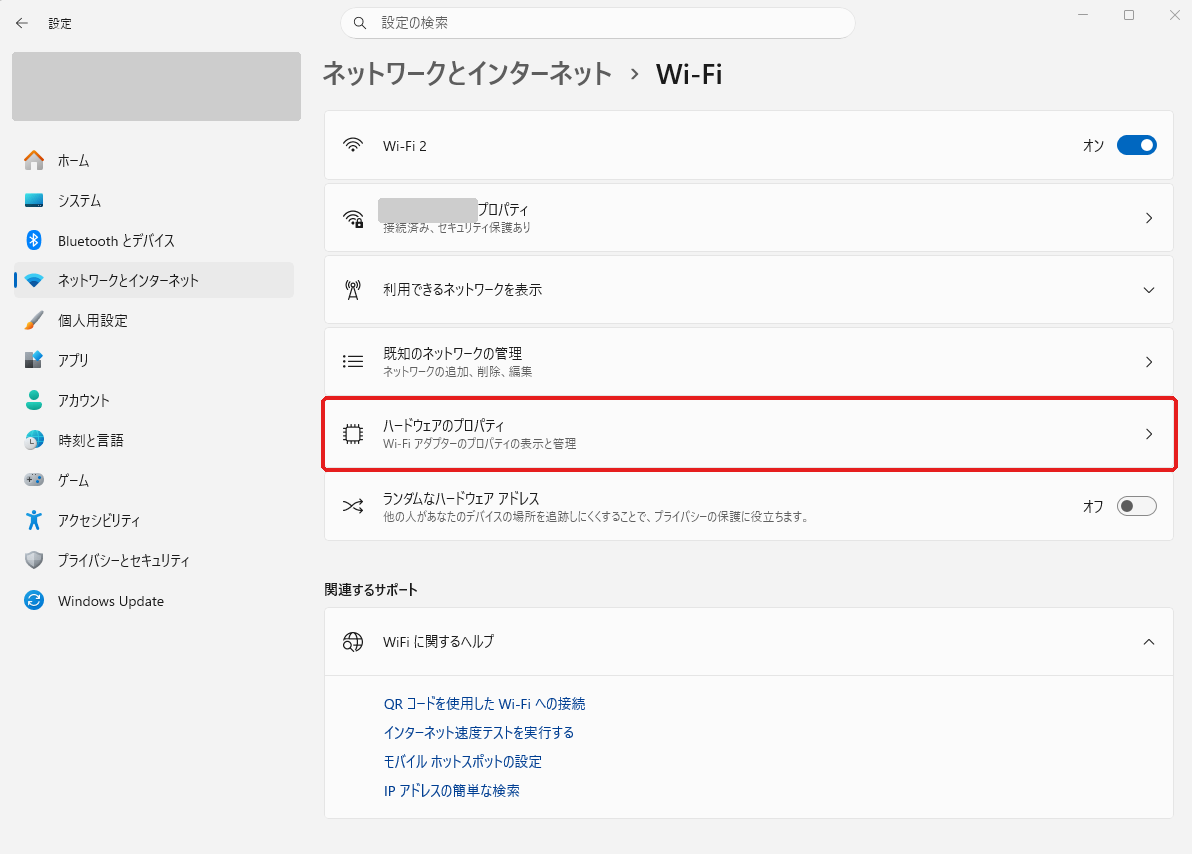Click ランダムなハードウェア アドレス label
The image size is (1192, 854).
[461, 498]
